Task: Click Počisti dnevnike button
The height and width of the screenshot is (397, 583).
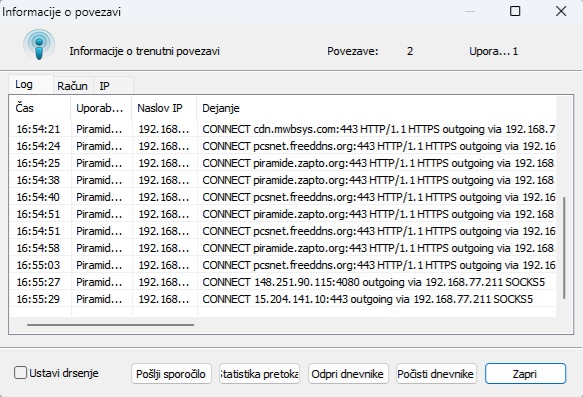Action: point(436,374)
